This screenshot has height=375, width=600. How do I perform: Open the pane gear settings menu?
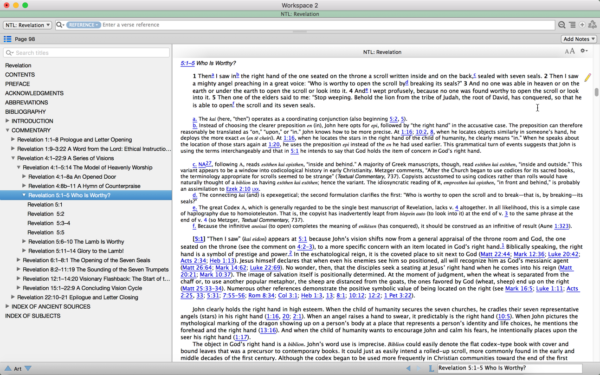584,51
